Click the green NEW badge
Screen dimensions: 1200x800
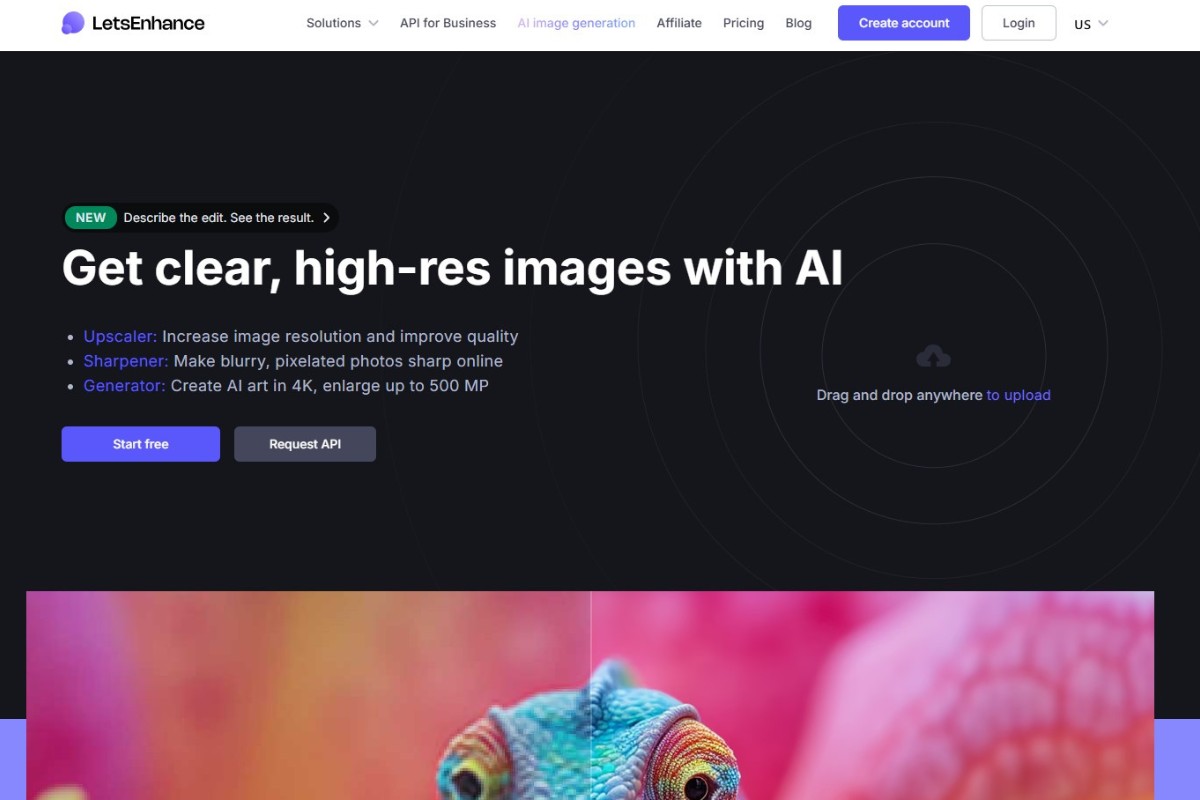pos(91,217)
